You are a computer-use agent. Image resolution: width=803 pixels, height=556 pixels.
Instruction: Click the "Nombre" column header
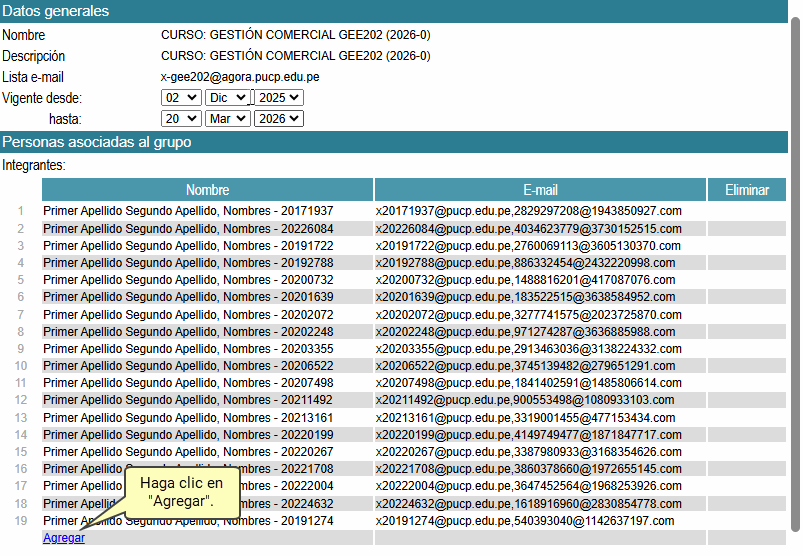point(207,190)
